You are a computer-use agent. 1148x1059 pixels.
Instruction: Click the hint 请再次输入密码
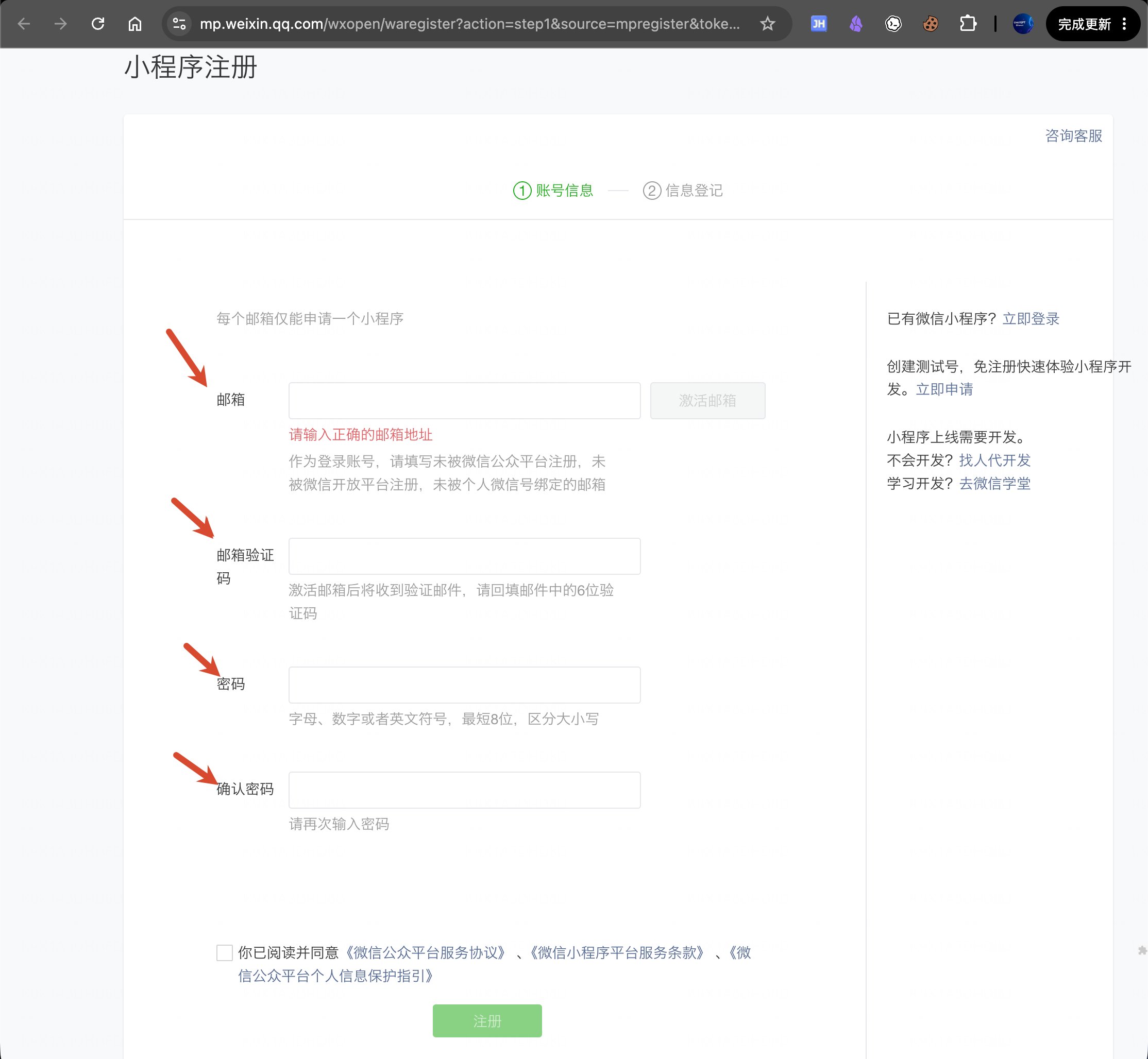coord(339,824)
